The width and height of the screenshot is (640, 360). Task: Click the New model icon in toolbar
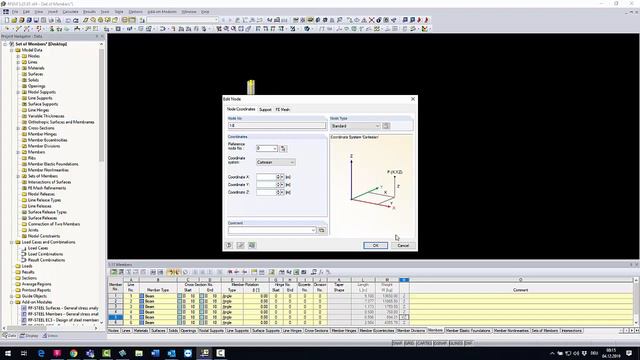tap(7, 20)
